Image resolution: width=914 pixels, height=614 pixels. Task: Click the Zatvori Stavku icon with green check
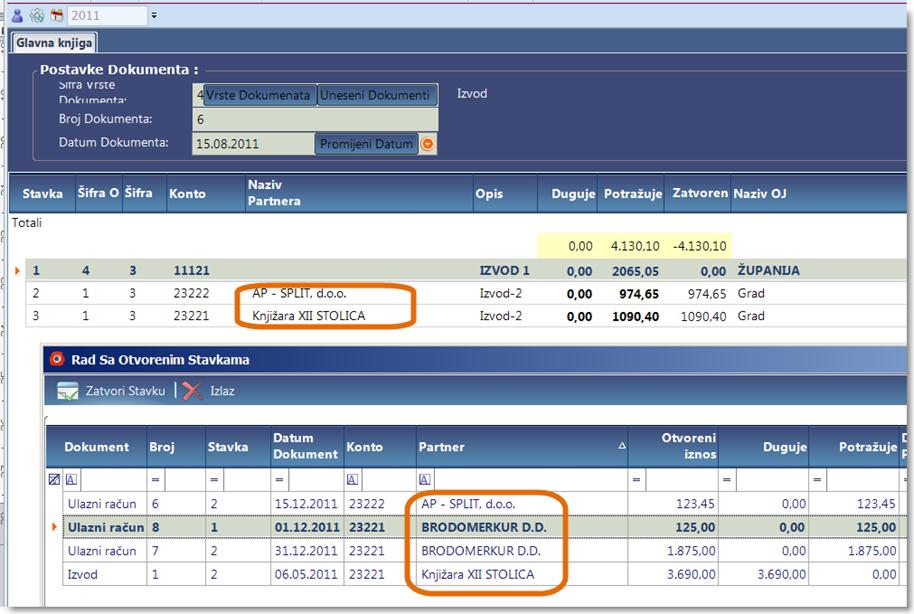point(68,391)
